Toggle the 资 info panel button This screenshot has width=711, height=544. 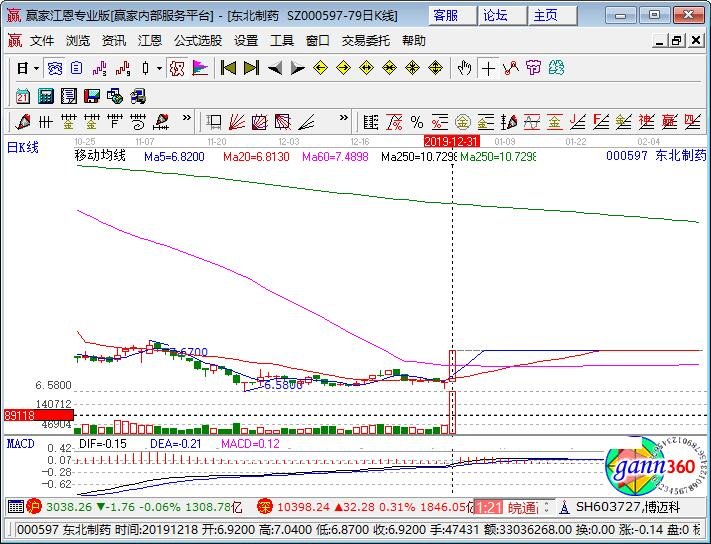54,68
